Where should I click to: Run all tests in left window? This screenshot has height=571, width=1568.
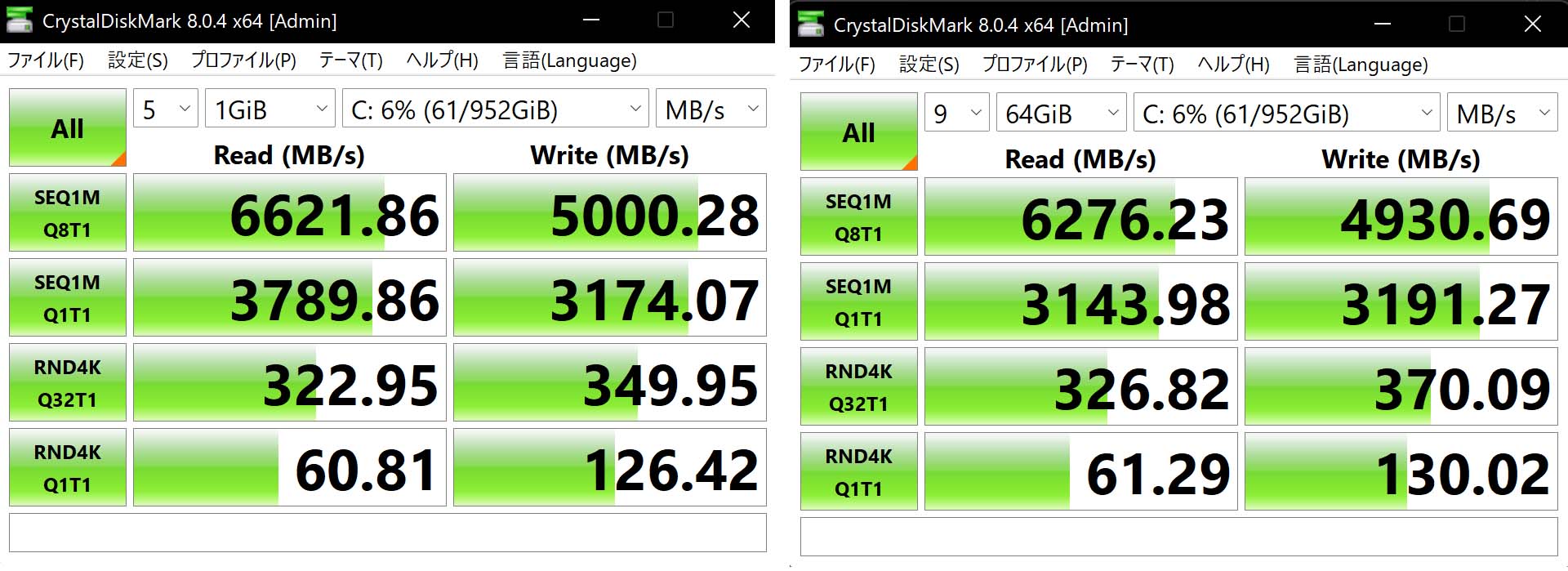68,127
